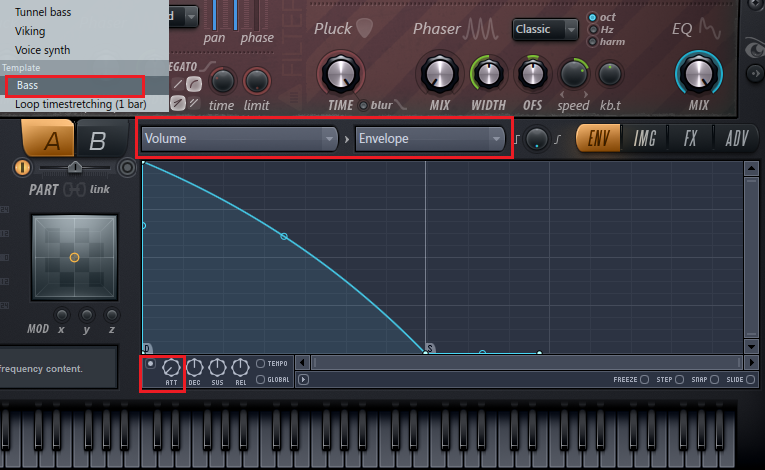Click the A/B part mix slider
This screenshot has width=765, height=470.
(x=75, y=168)
